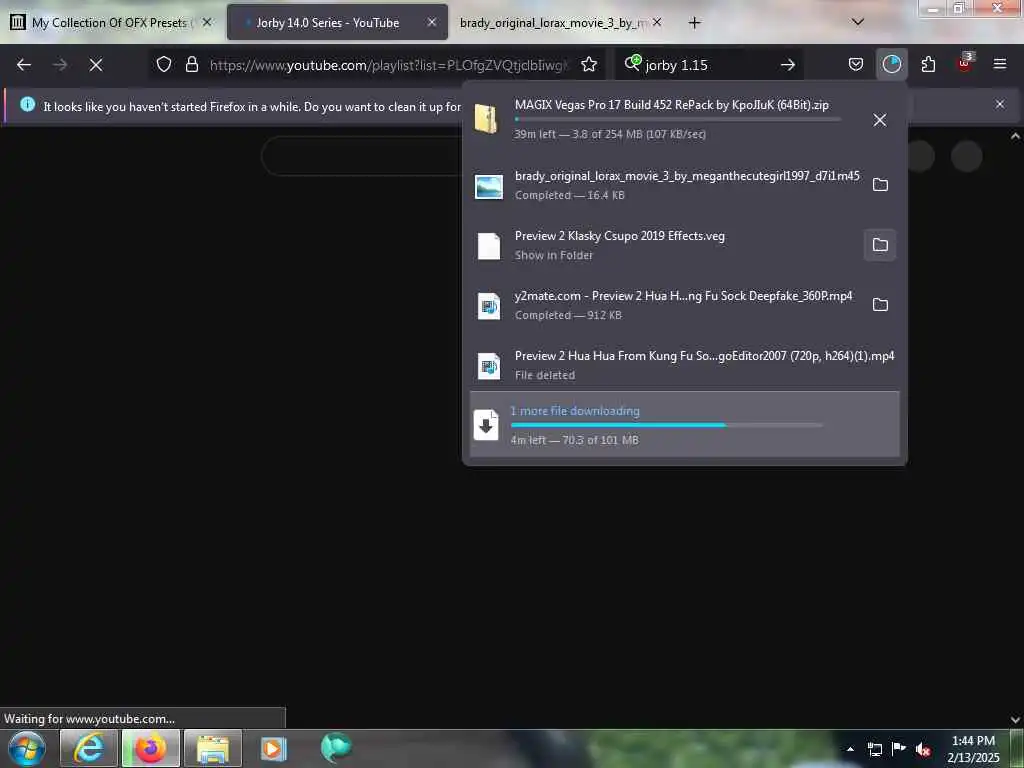The height and width of the screenshot is (768, 1024).
Task: Open the tracking protection shield icon
Action: 164,65
